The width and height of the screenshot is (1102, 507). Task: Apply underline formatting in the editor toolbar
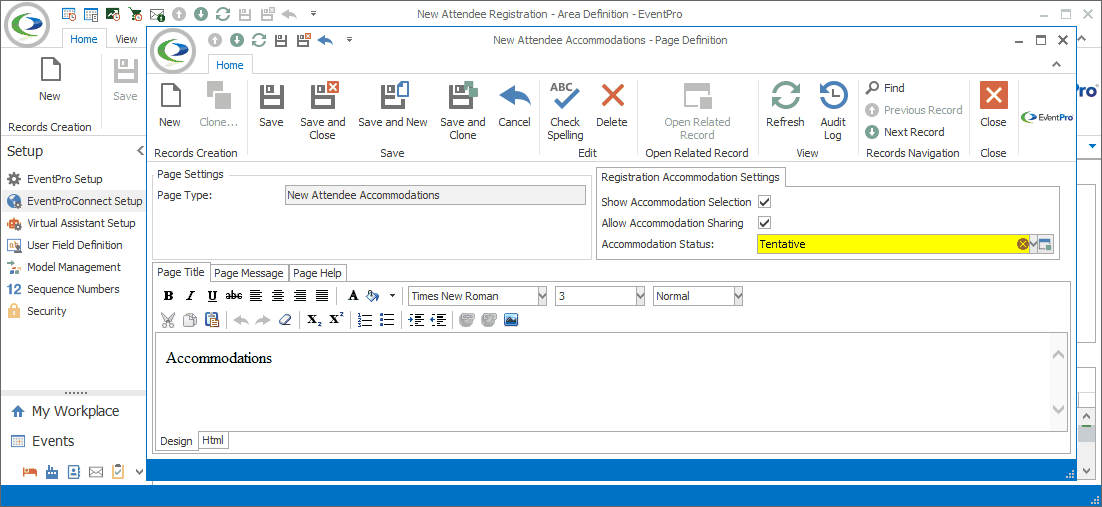pos(212,296)
